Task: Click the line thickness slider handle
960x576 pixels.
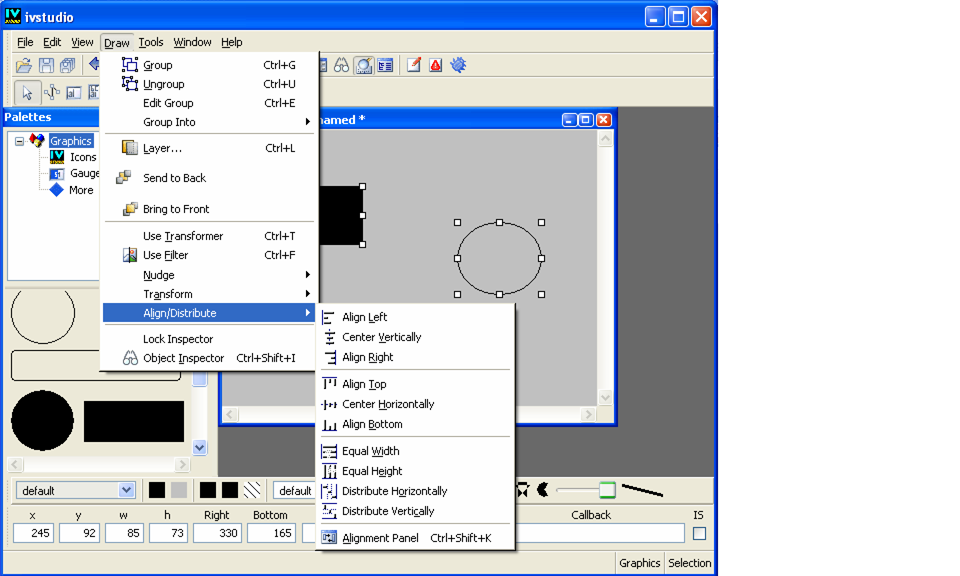Action: pos(607,489)
